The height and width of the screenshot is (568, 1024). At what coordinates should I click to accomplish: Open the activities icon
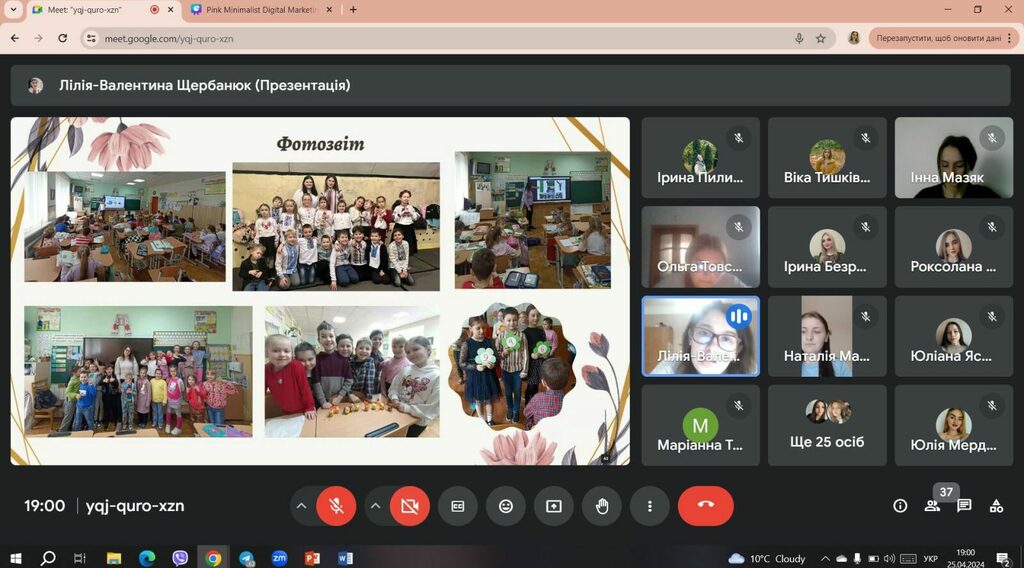point(996,506)
